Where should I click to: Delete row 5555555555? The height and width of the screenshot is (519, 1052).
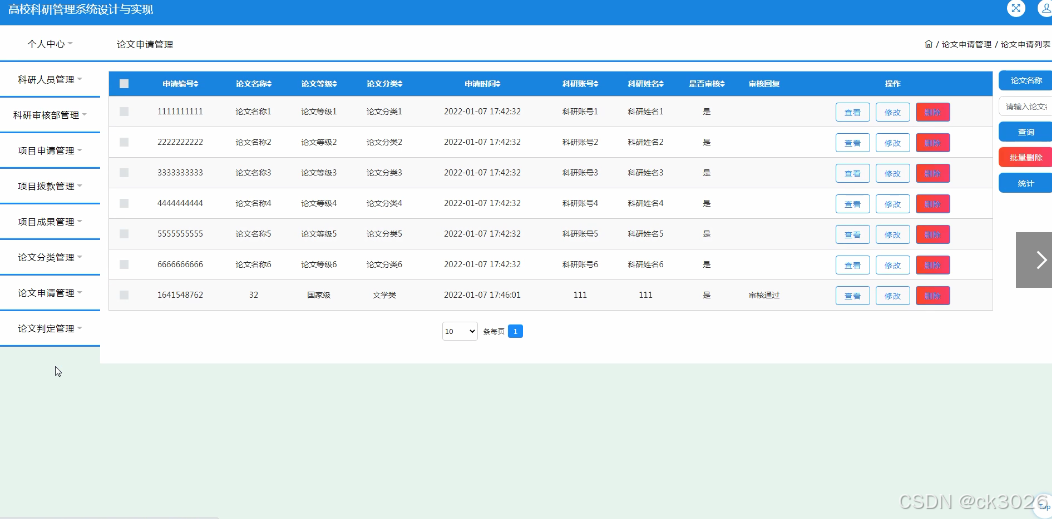(x=933, y=234)
